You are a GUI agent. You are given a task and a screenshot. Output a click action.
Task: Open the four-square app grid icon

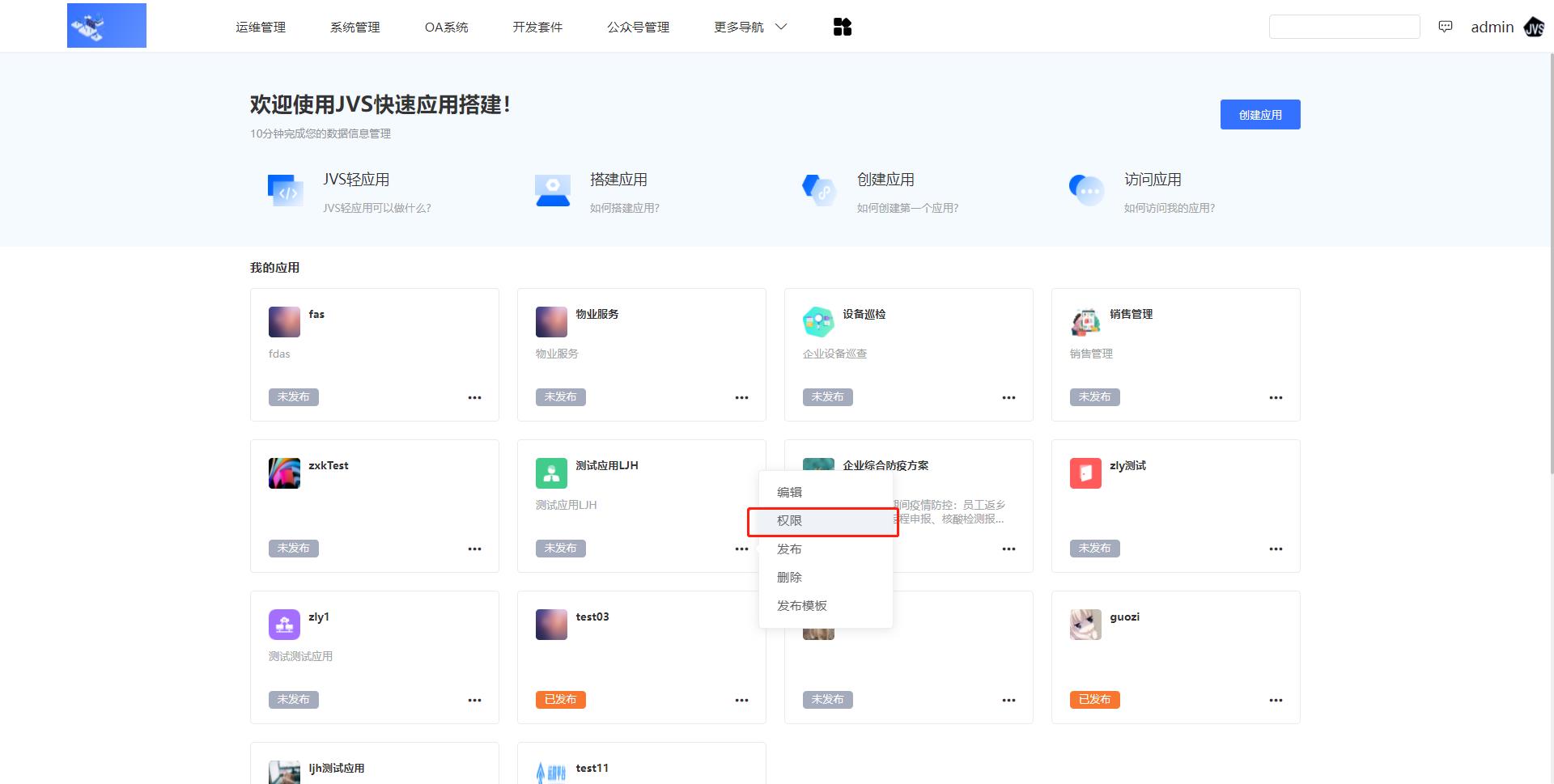tap(843, 27)
